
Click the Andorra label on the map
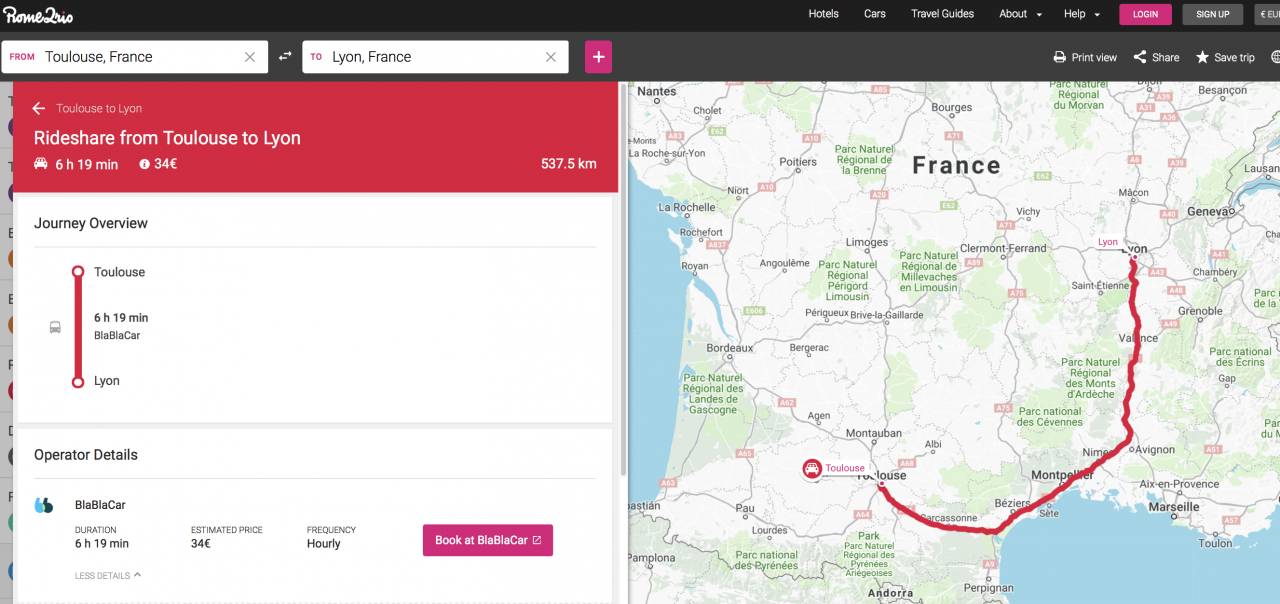pyautogui.click(x=890, y=592)
